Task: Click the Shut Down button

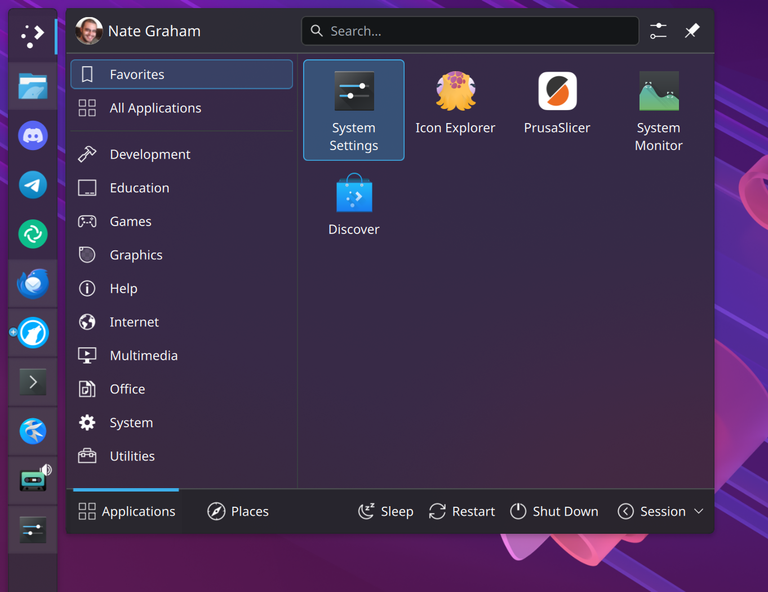Action: click(554, 511)
